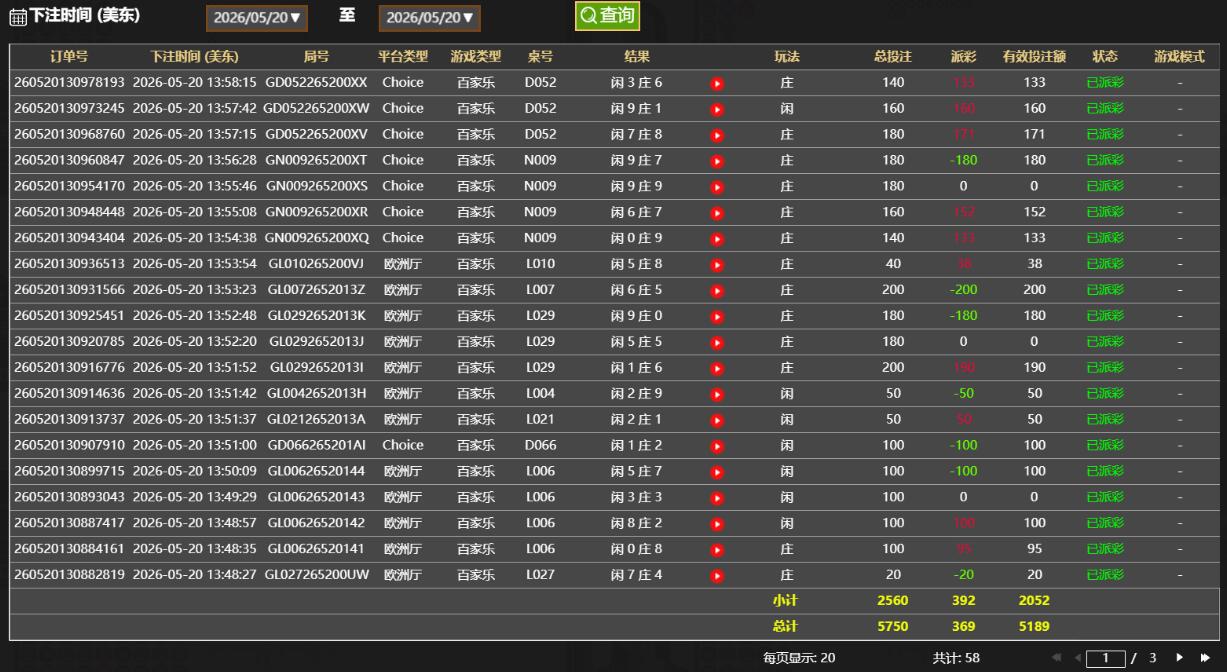Click the page number input field
1227x672 pixels.
[x=1106, y=658]
